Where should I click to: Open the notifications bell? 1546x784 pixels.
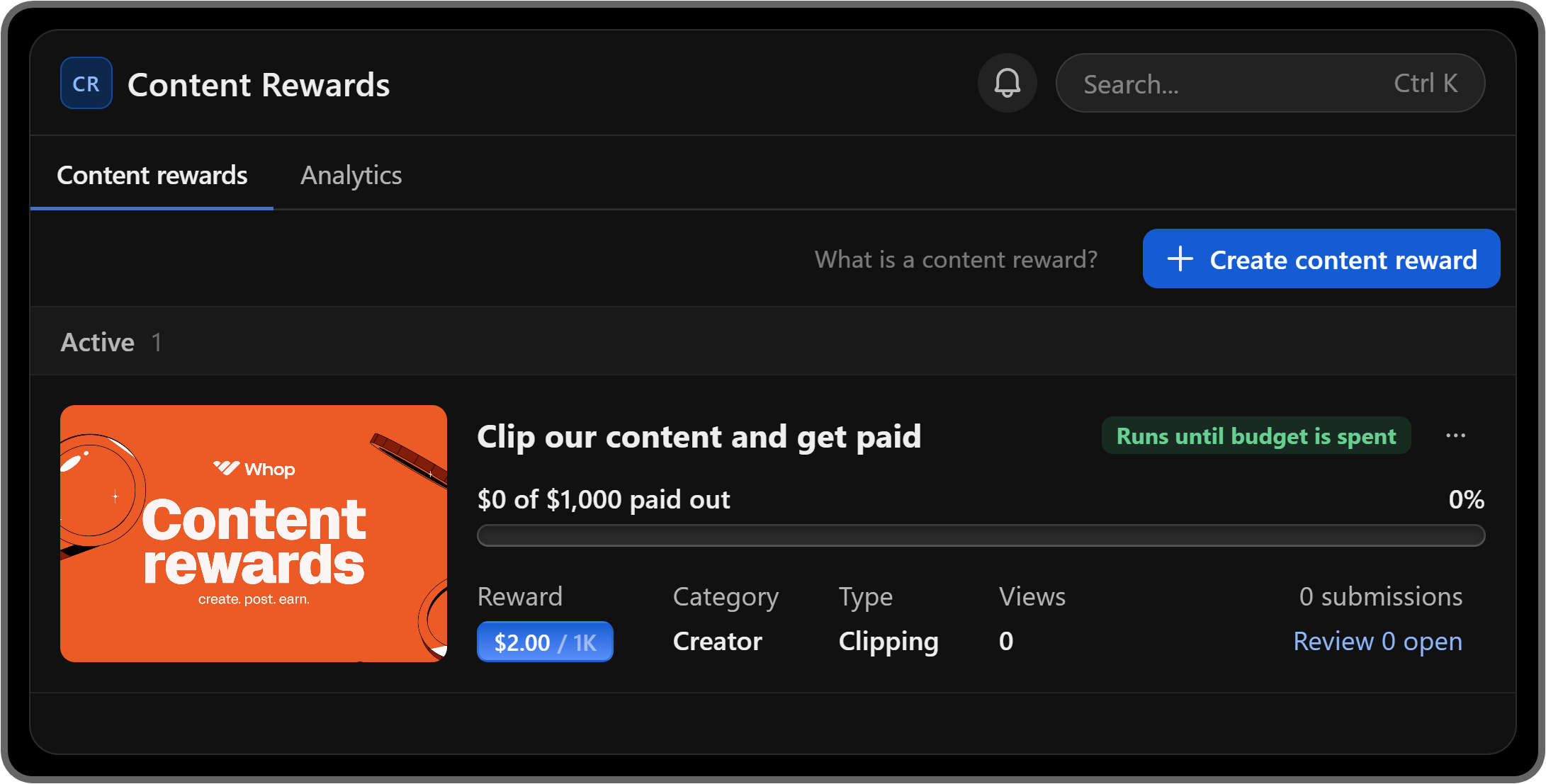1007,84
